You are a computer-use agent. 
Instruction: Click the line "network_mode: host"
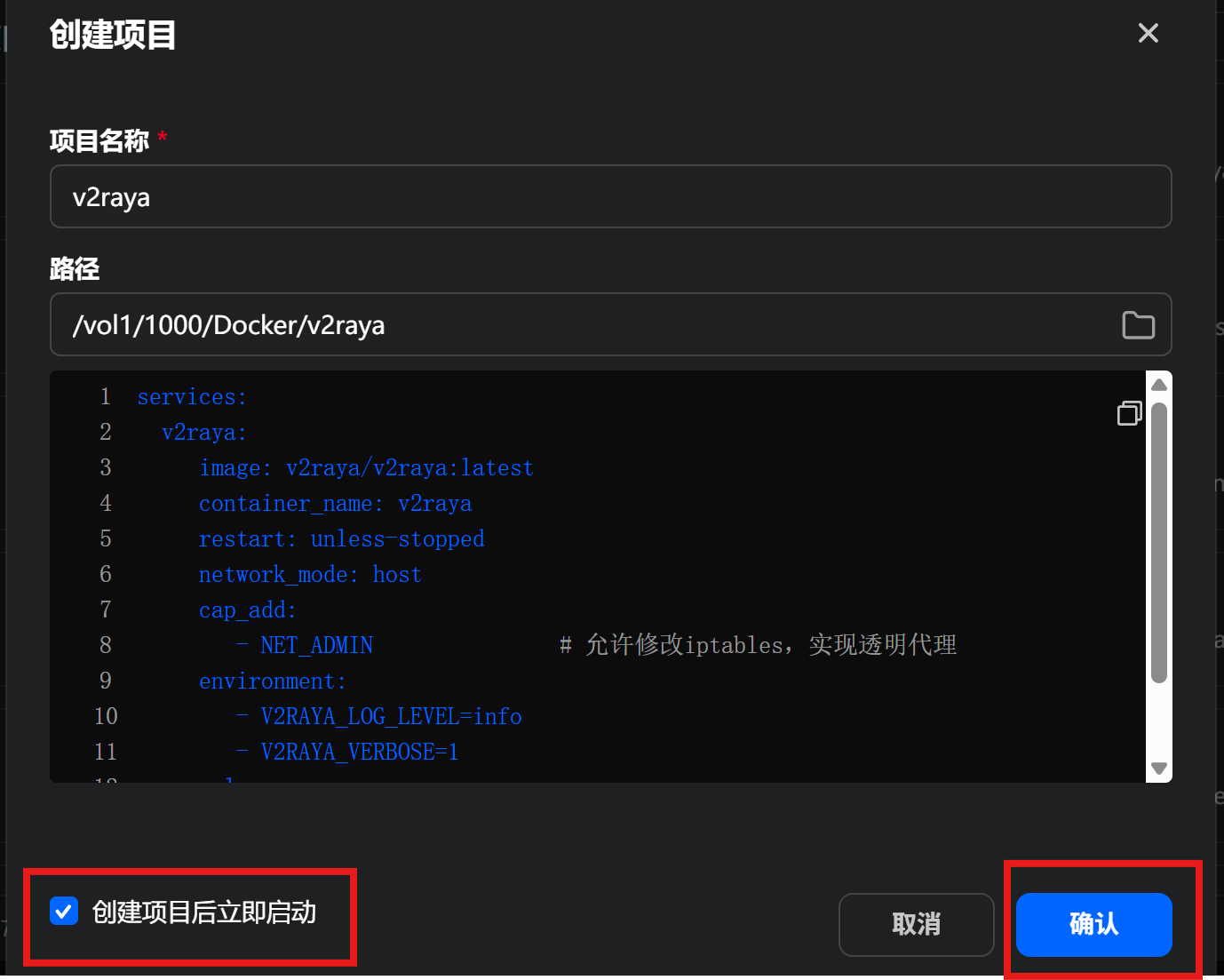pyautogui.click(x=310, y=575)
